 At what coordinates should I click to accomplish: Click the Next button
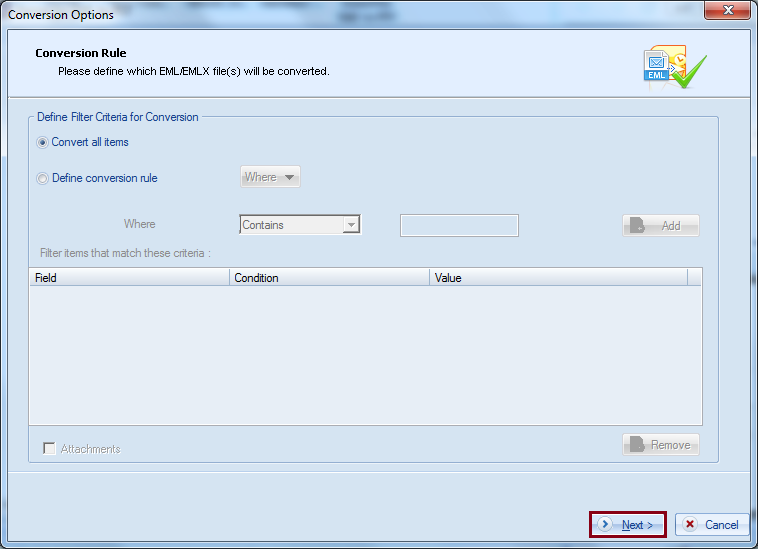628,524
